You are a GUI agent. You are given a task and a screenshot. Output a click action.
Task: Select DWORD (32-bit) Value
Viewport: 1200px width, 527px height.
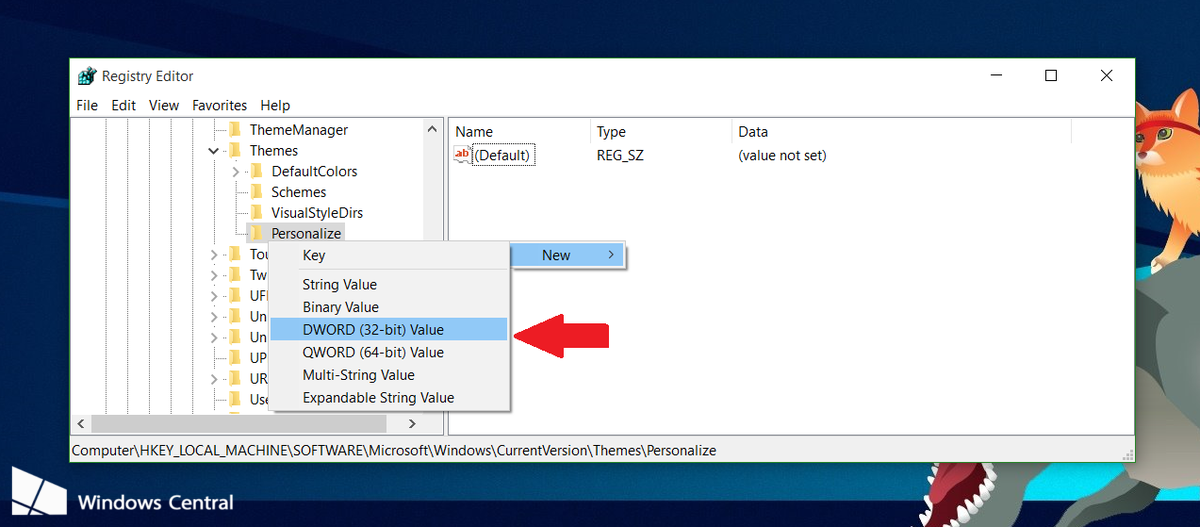click(x=391, y=329)
